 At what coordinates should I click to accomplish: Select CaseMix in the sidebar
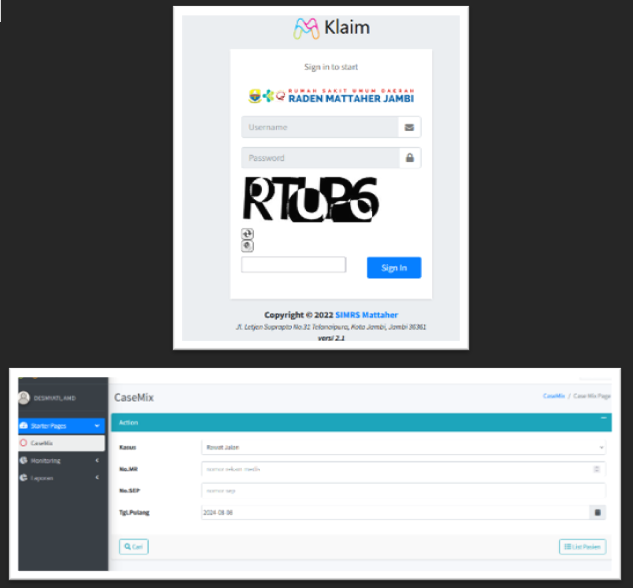(x=42, y=442)
